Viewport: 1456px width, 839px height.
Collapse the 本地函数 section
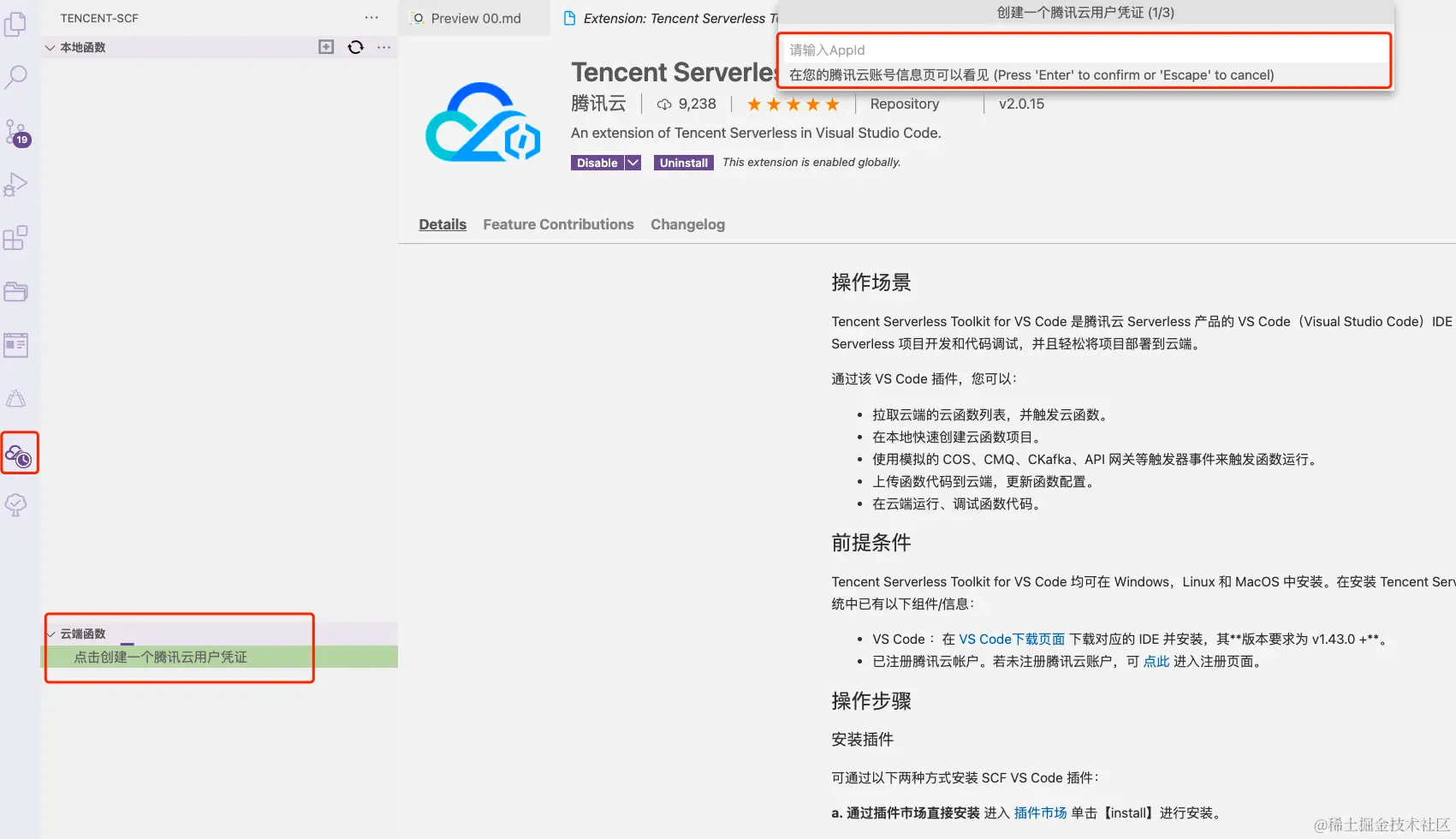coord(50,48)
